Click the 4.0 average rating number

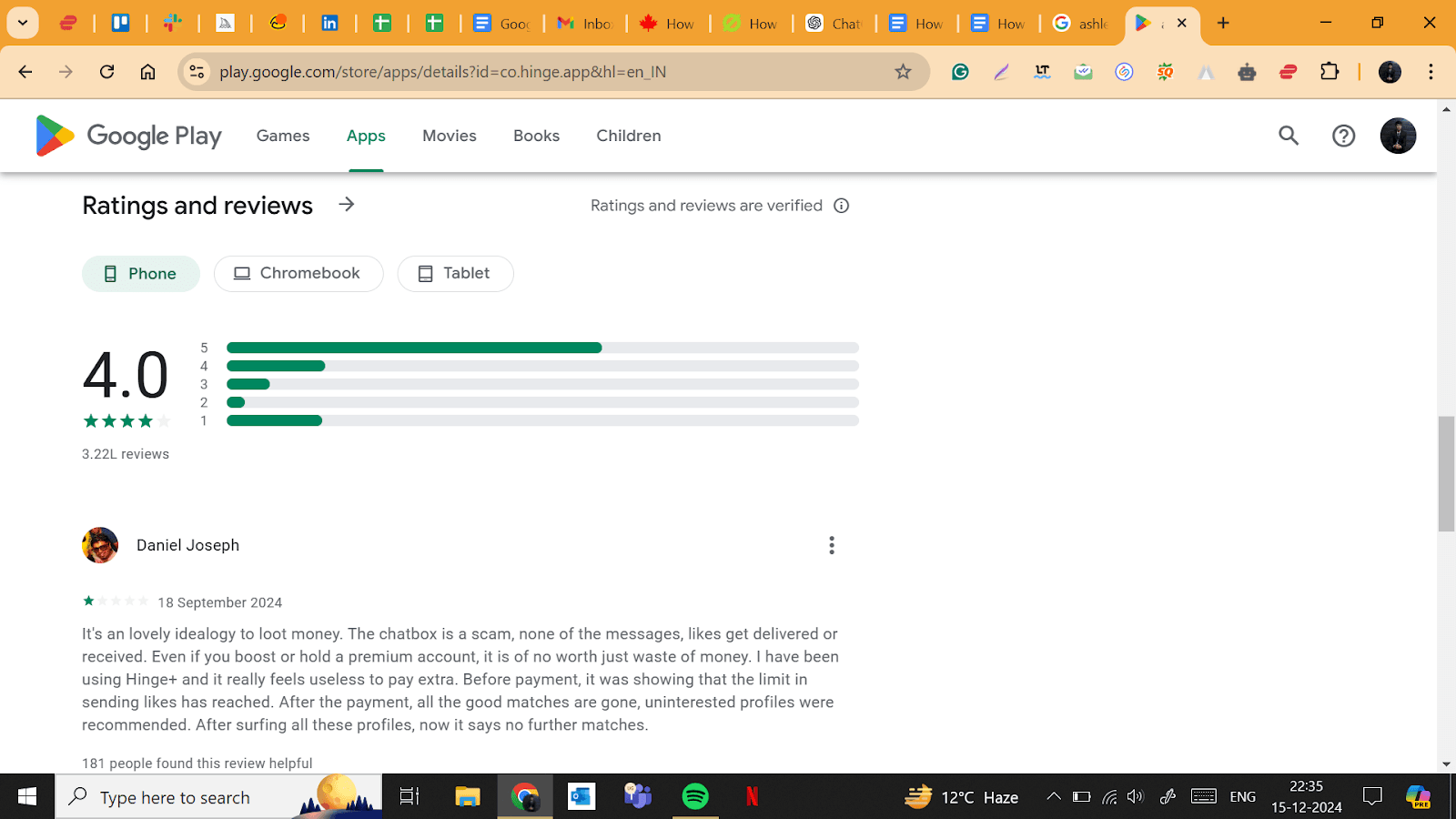(126, 374)
